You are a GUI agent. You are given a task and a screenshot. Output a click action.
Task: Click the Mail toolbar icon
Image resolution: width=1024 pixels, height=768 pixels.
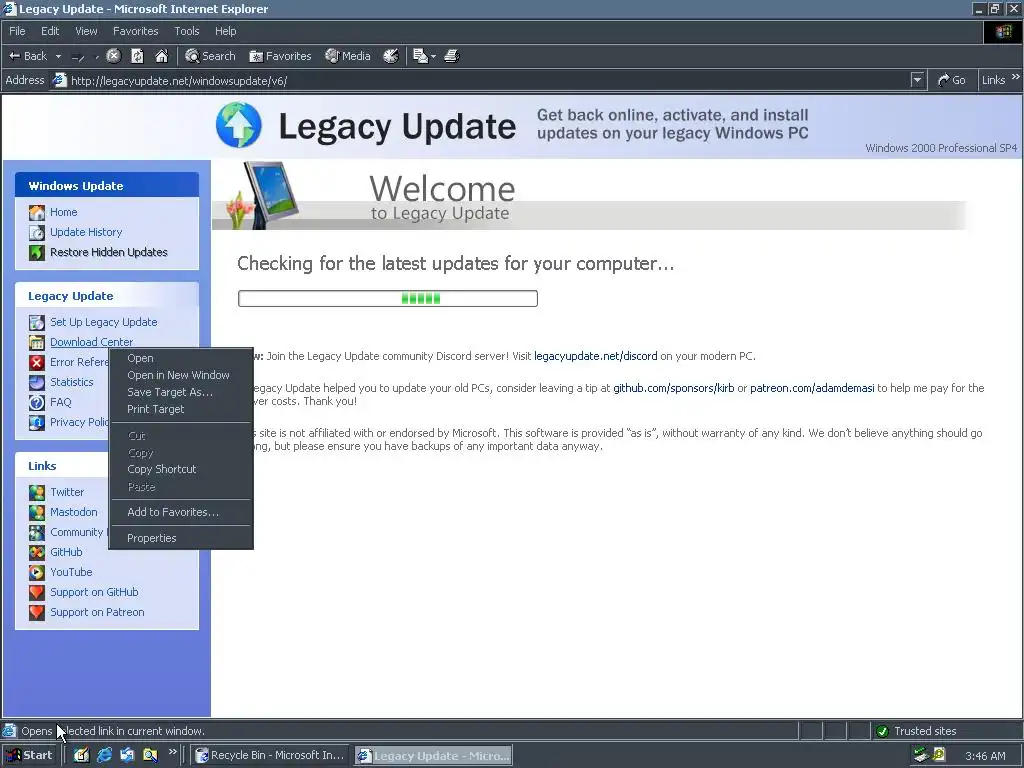420,56
